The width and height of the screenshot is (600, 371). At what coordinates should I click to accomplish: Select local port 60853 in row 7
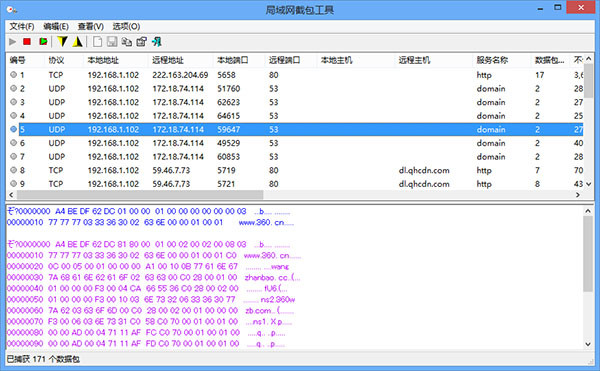click(229, 157)
